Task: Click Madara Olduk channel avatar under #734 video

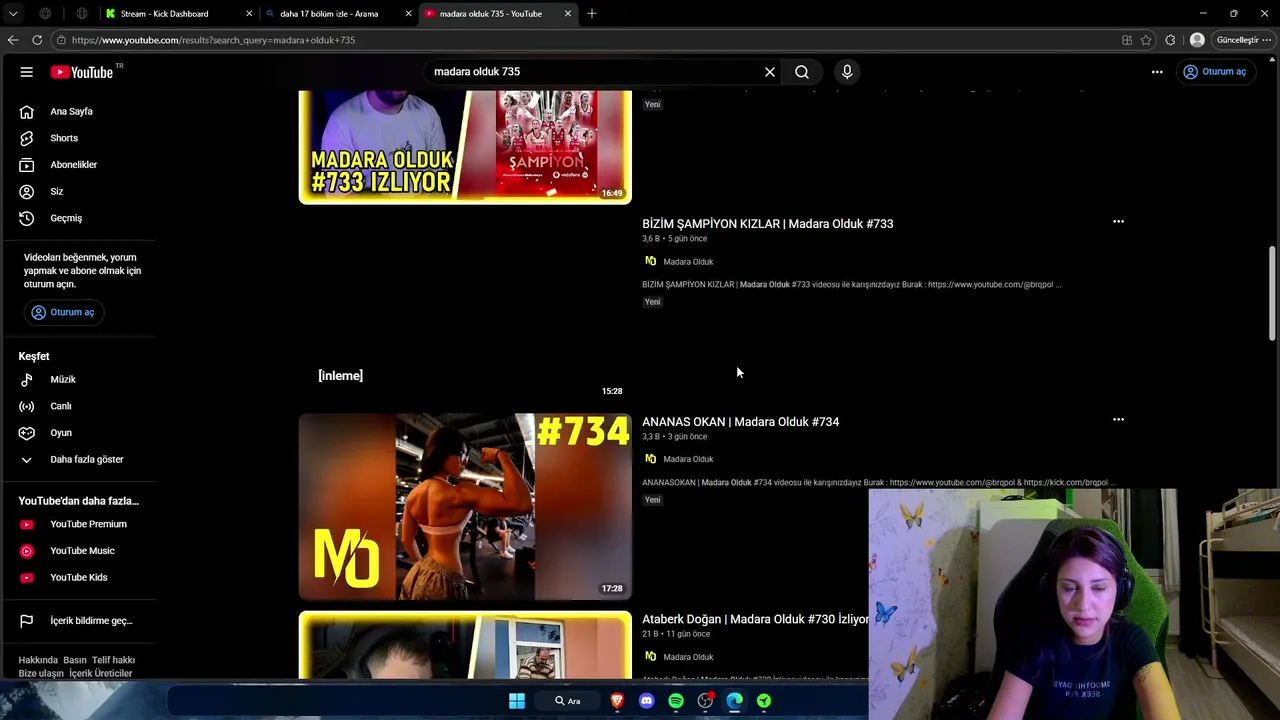Action: point(650,459)
